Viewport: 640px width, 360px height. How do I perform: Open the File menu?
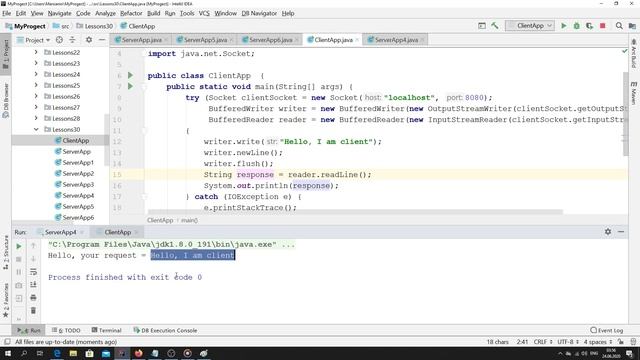7,13
